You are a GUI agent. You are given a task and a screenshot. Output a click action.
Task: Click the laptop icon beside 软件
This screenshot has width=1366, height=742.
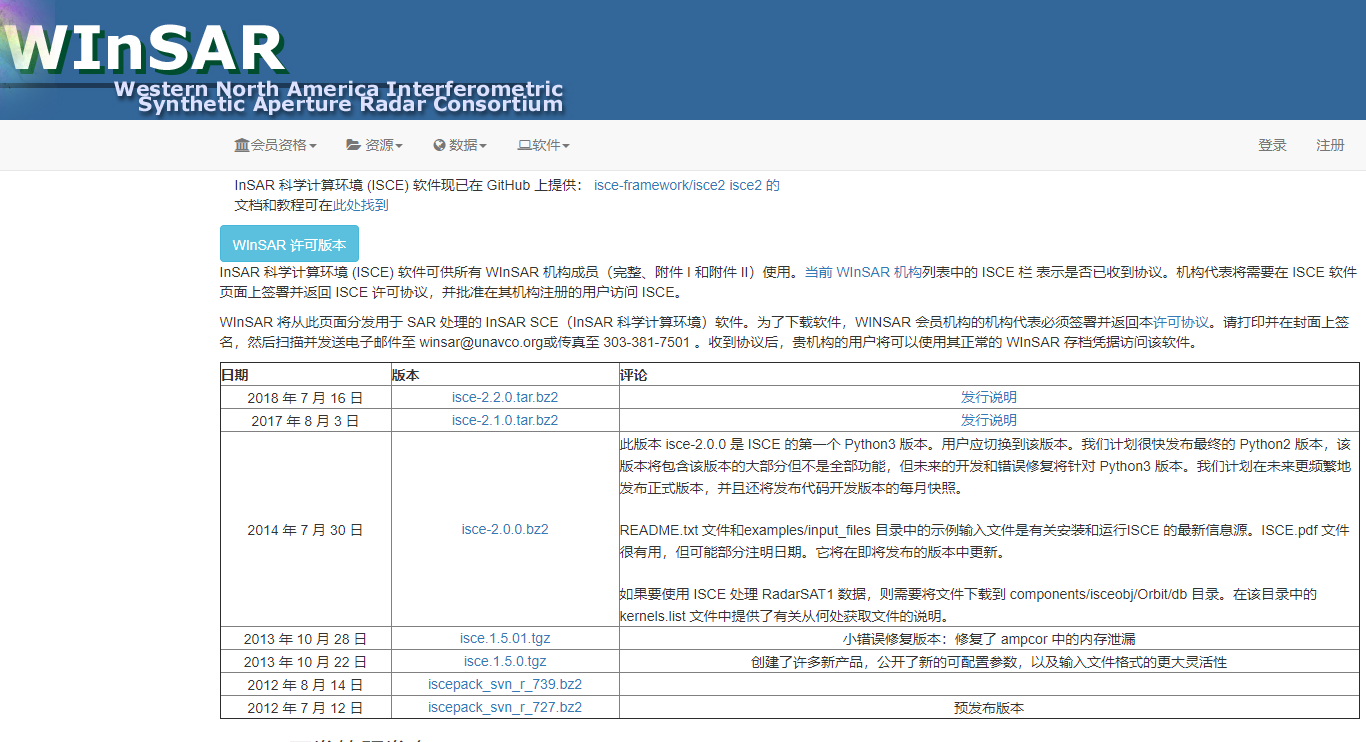click(x=524, y=145)
